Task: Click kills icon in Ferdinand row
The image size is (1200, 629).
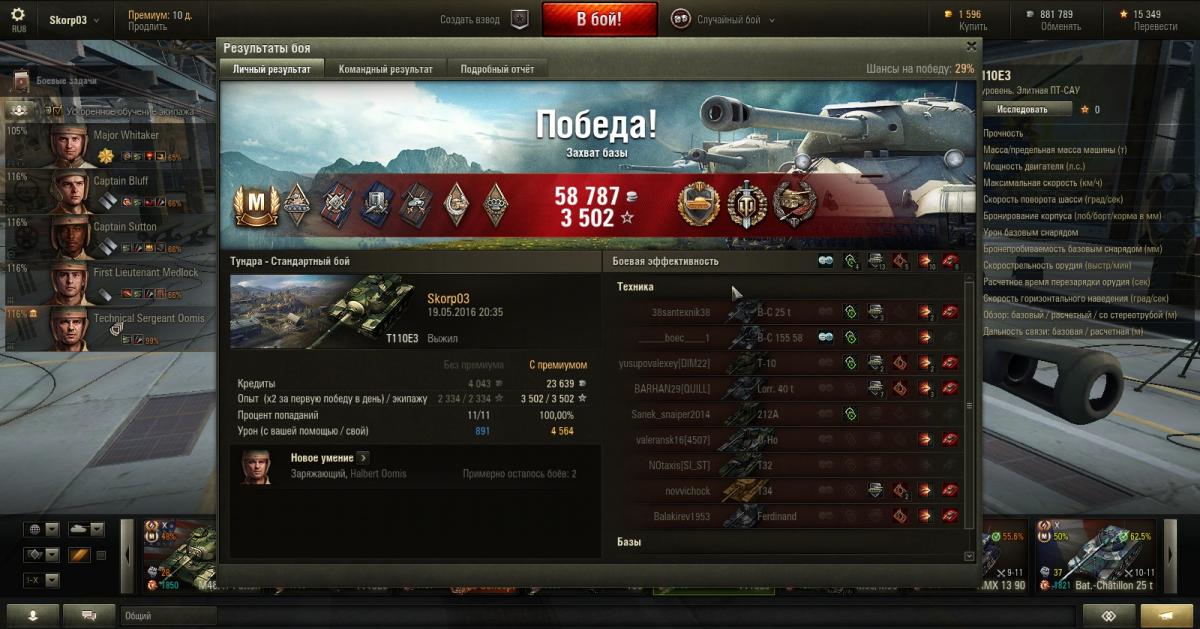Action: [x=949, y=516]
